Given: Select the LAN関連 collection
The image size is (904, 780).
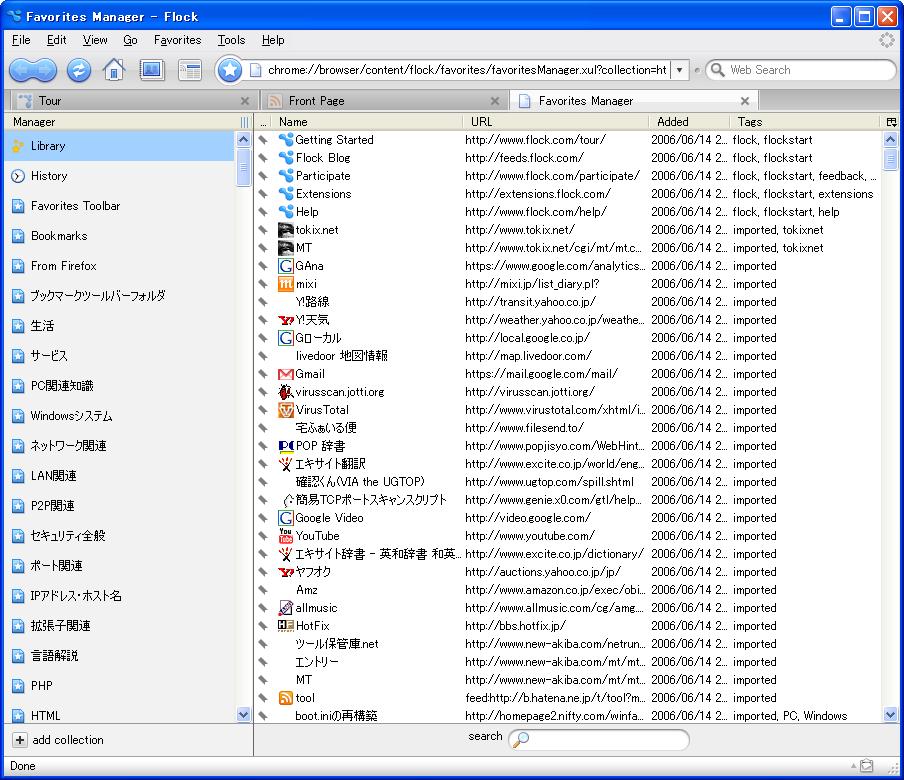Looking at the screenshot, I should pyautogui.click(x=119, y=476).
